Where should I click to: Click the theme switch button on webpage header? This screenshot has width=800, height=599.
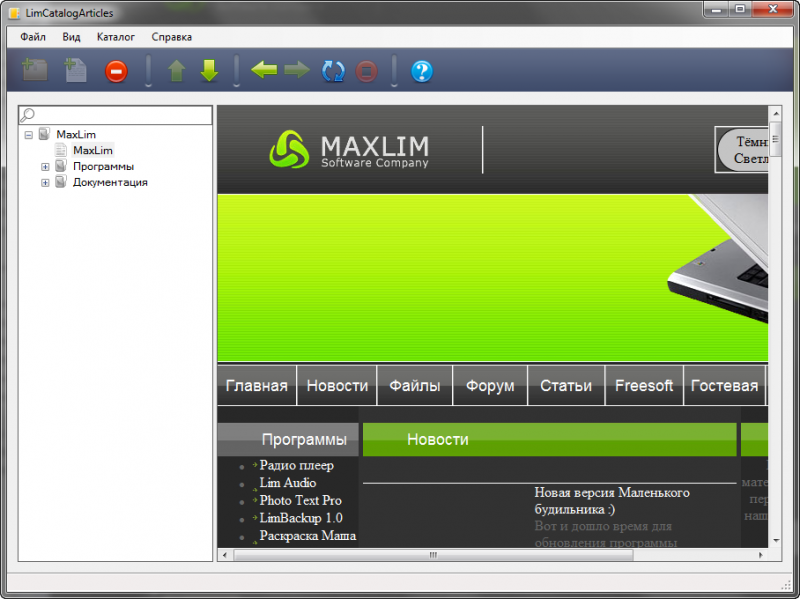point(742,149)
